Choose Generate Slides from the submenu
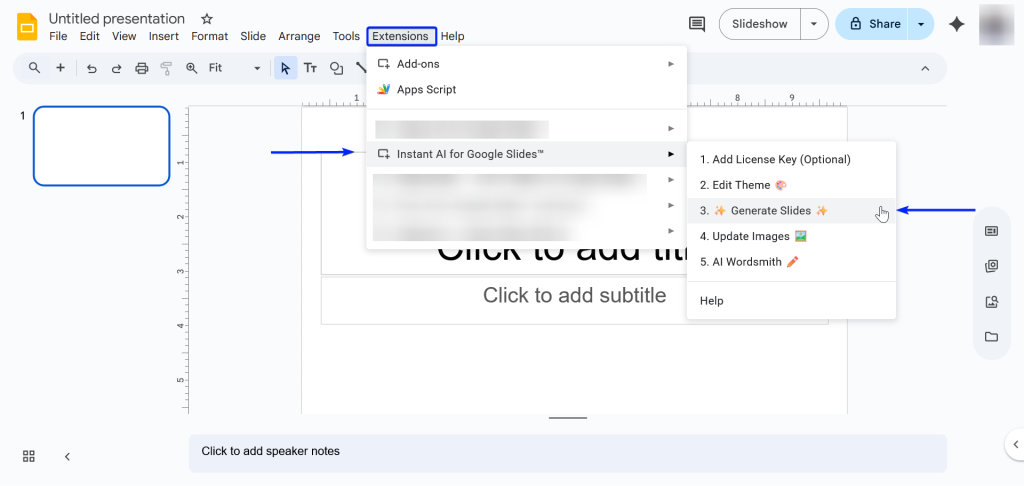 coord(765,211)
